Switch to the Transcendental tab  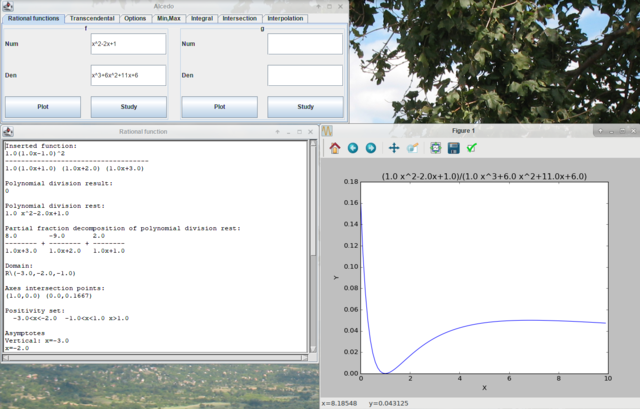[92, 18]
